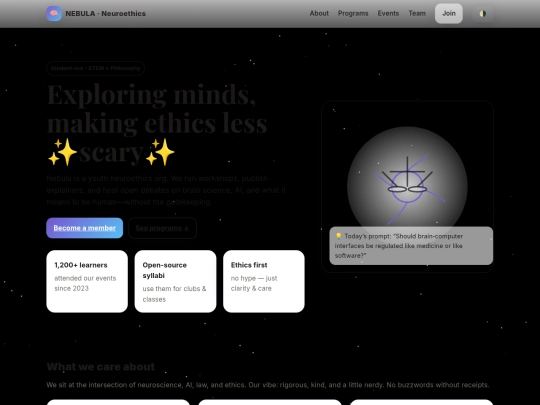Click See programs button

[162, 228]
